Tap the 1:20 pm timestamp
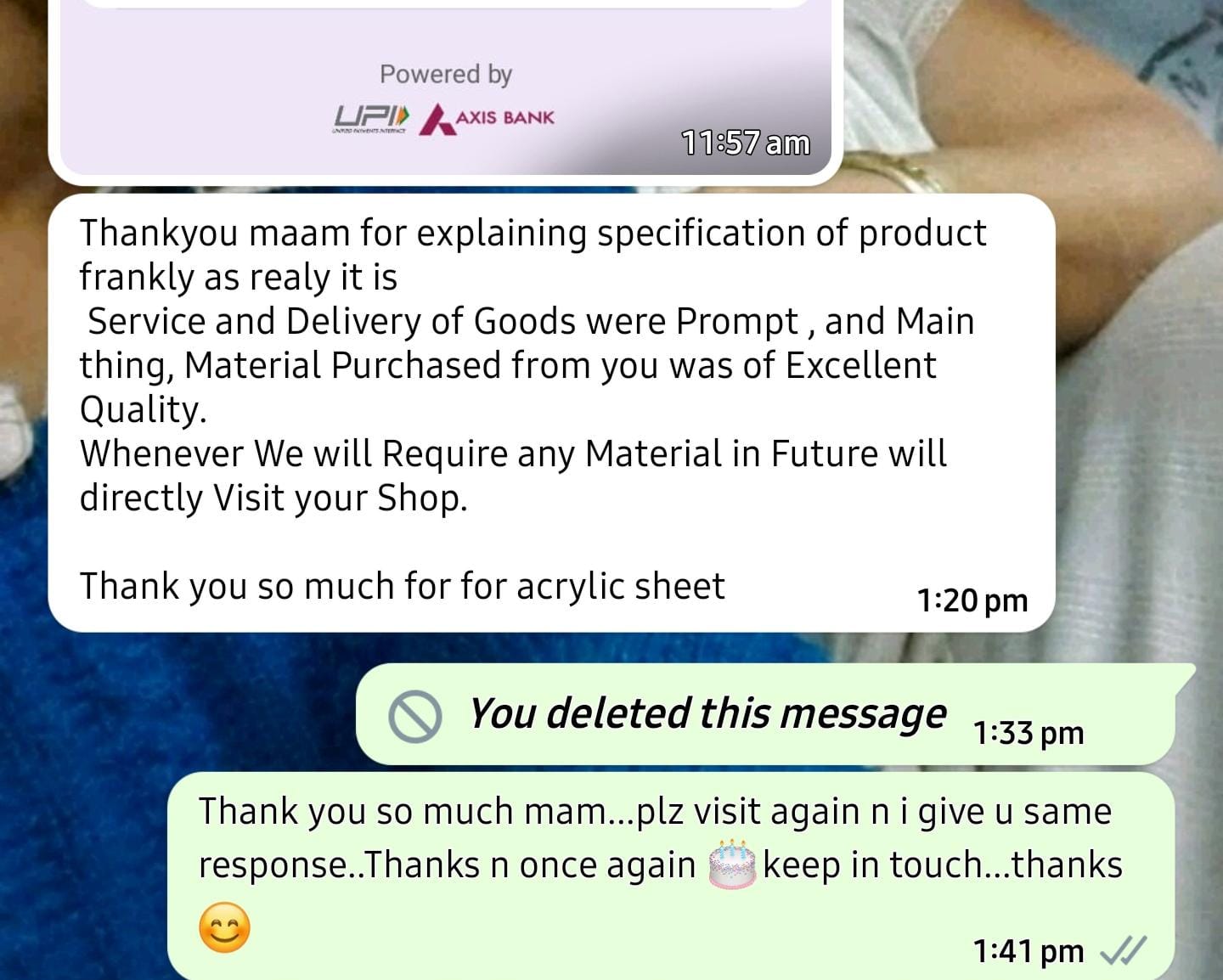Image resolution: width=1223 pixels, height=980 pixels. pos(972,600)
